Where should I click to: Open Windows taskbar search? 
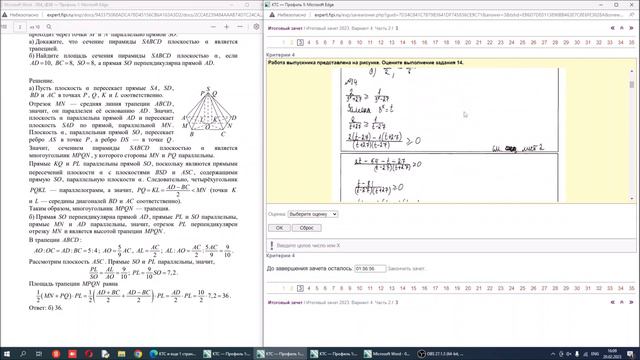point(23,354)
